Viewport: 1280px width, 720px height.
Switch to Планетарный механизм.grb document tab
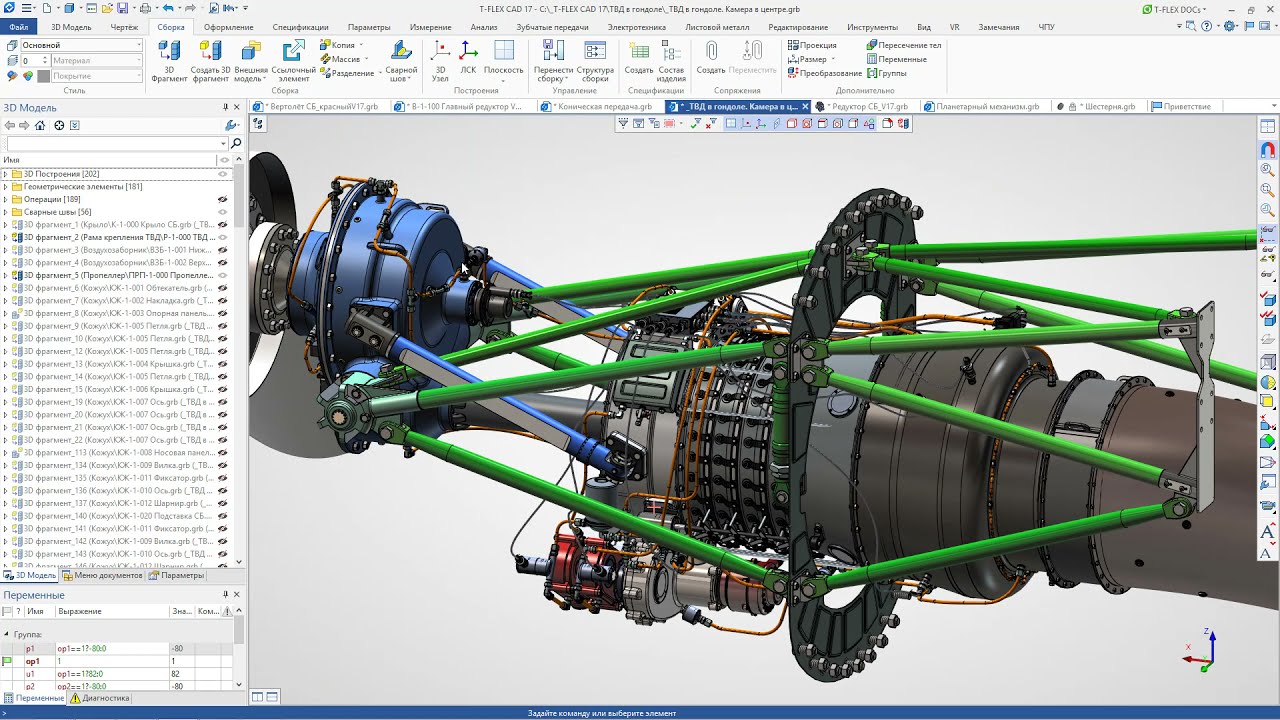pos(986,106)
